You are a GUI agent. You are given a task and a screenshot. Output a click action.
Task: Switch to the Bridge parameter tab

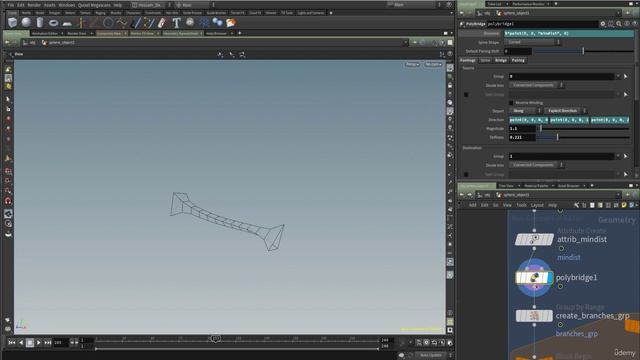500,60
